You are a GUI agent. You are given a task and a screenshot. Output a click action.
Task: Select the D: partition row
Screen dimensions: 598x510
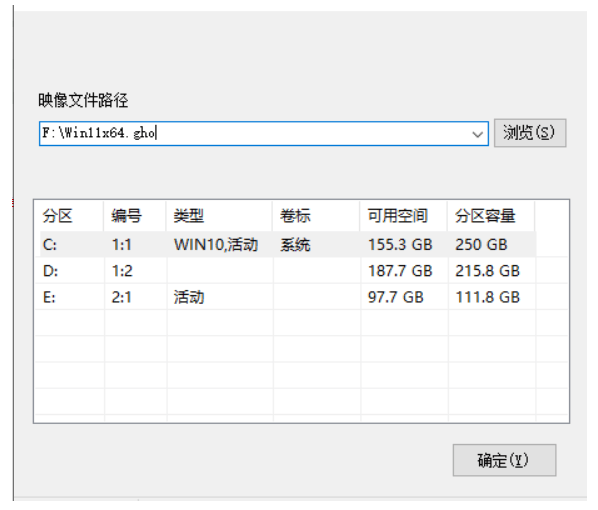click(288, 271)
